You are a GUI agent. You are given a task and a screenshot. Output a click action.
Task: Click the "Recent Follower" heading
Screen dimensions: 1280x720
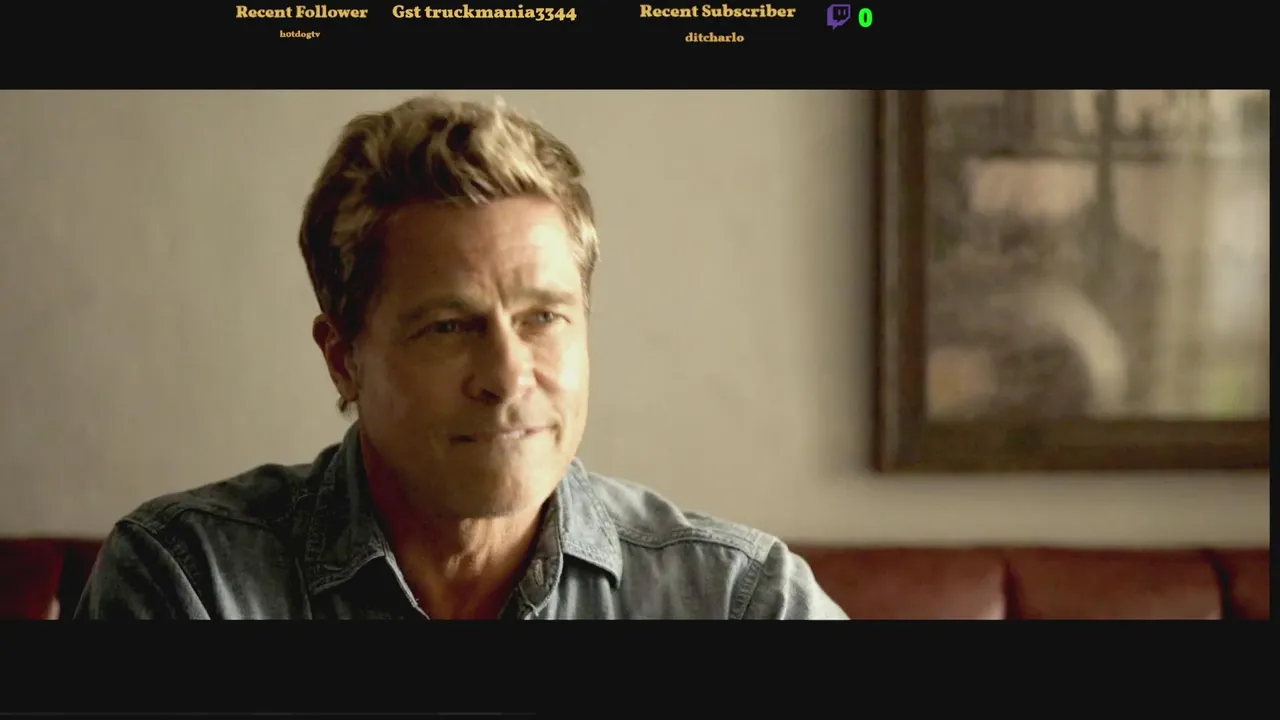[x=301, y=12]
